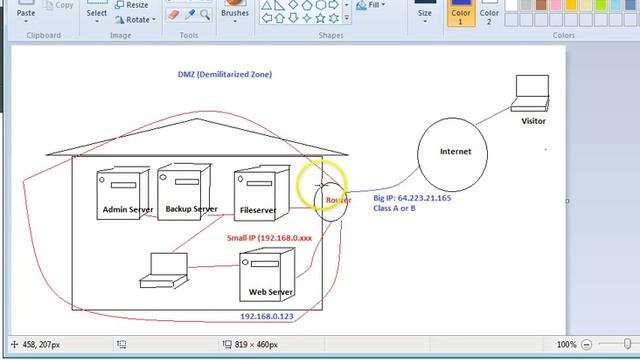Select the Magnifier tool

[205, 15]
